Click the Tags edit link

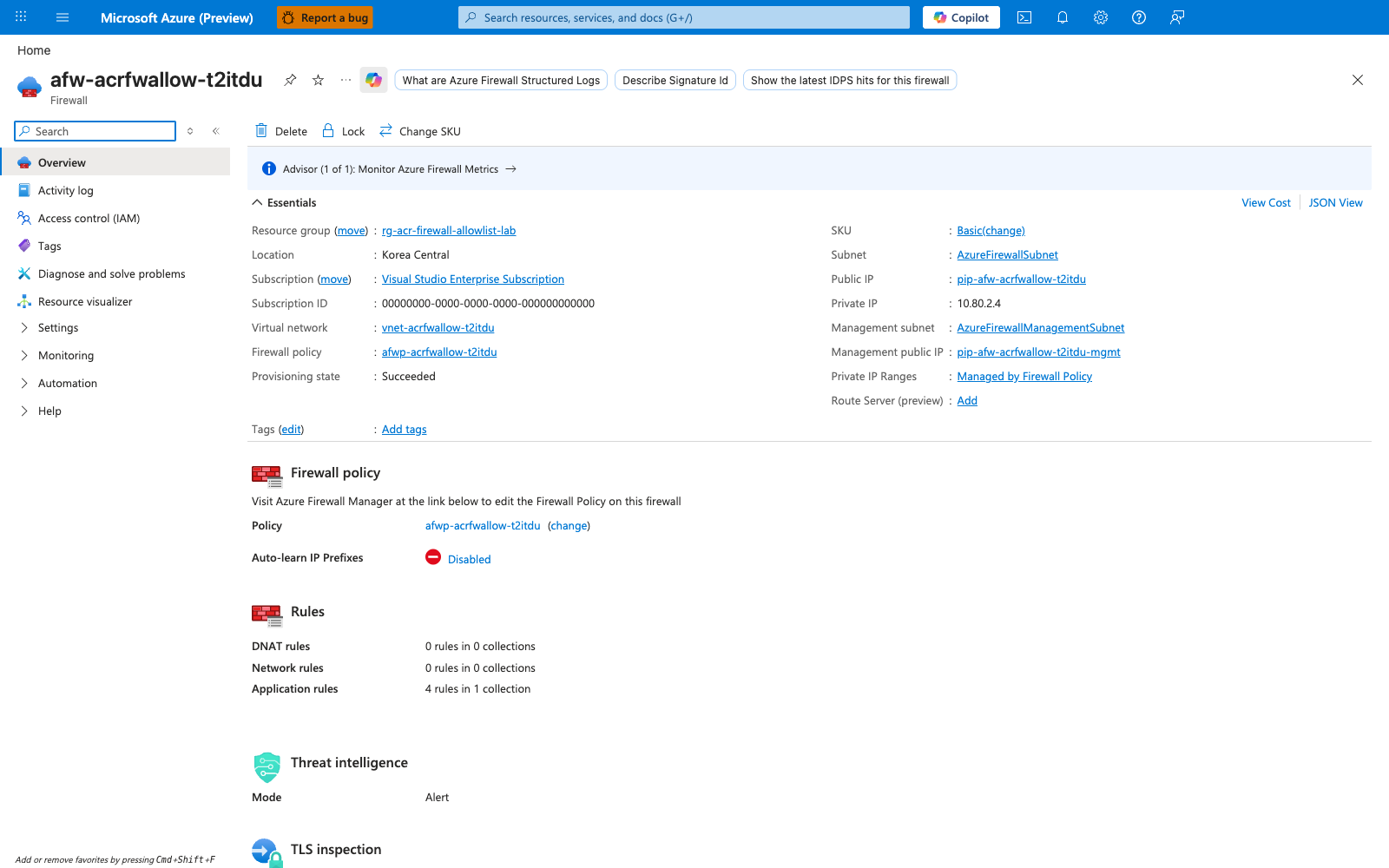(x=292, y=429)
